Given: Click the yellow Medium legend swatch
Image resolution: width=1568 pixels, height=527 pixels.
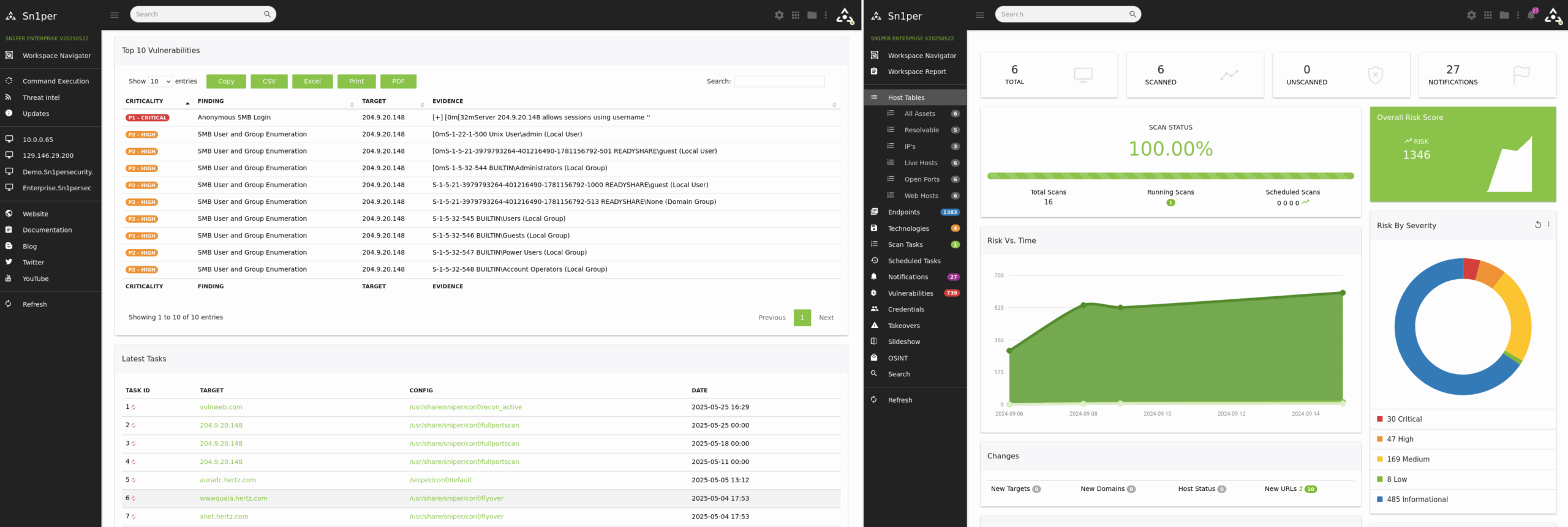Looking at the screenshot, I should pyautogui.click(x=1380, y=460).
